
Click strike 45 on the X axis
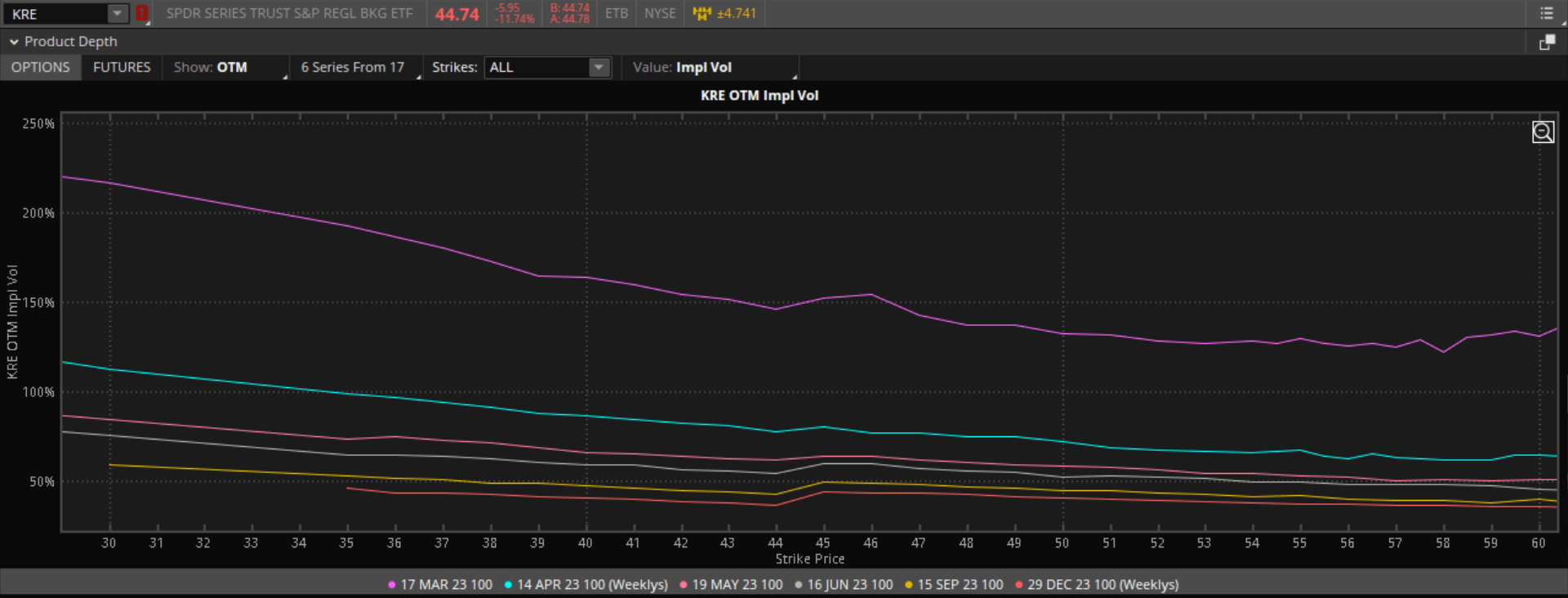click(x=823, y=543)
